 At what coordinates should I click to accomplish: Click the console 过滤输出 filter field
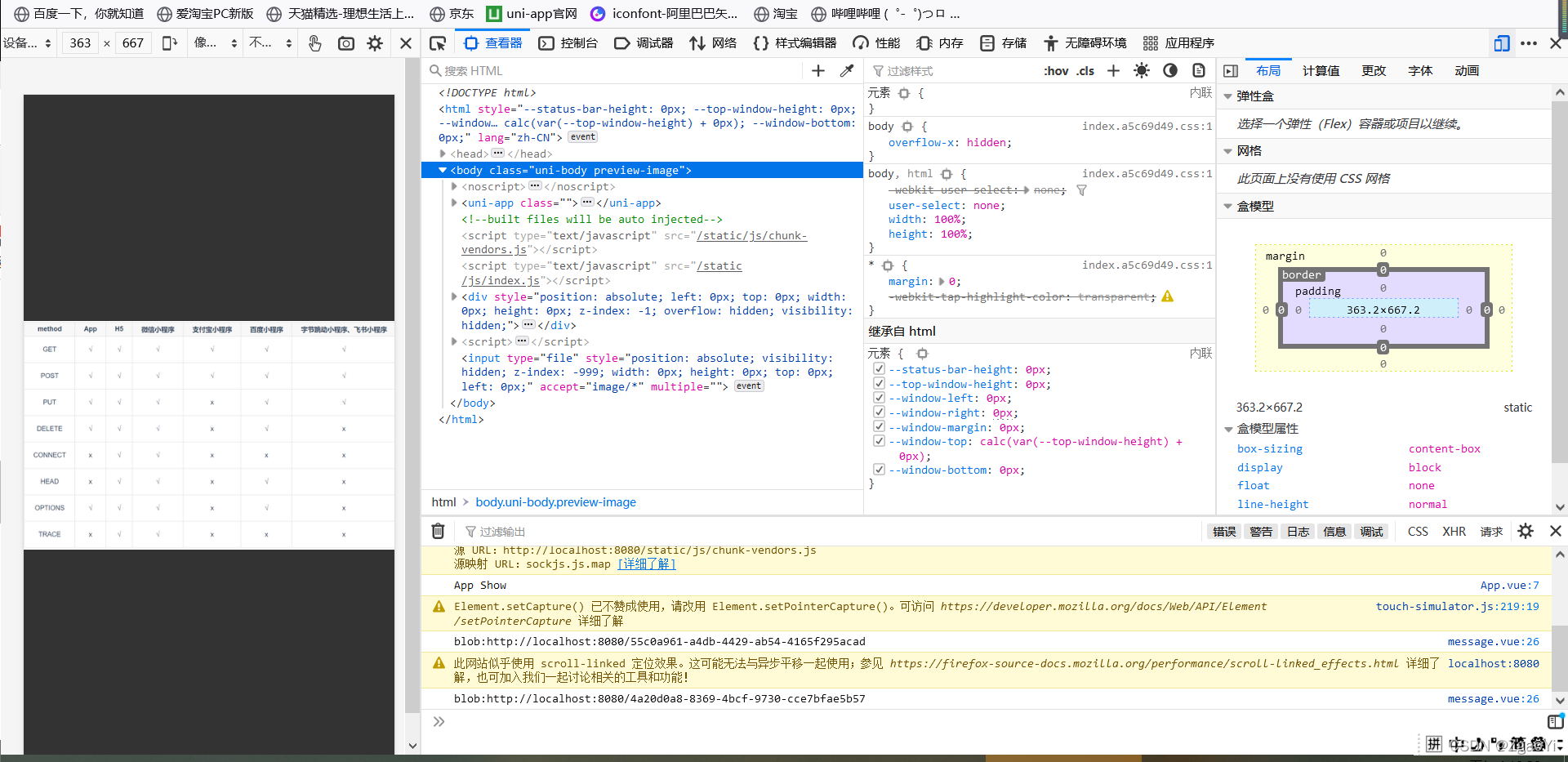click(831, 532)
